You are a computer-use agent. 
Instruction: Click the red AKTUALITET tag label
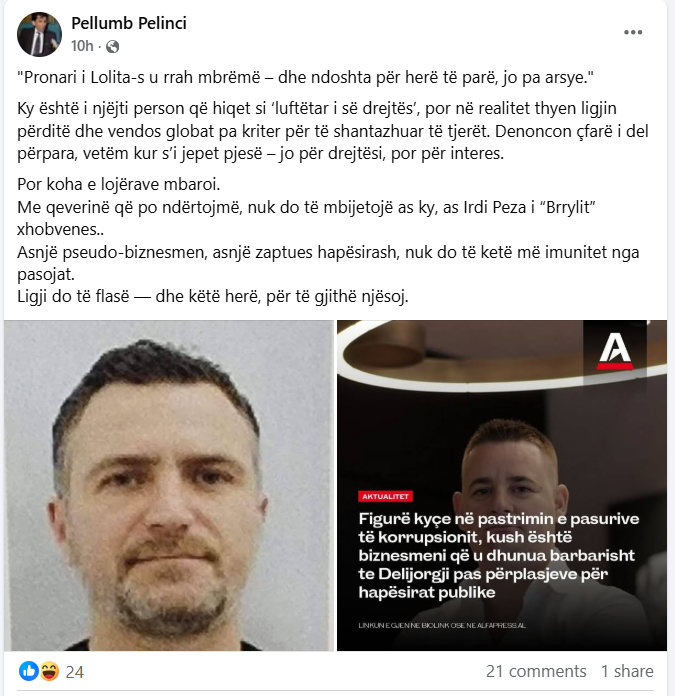click(x=385, y=496)
